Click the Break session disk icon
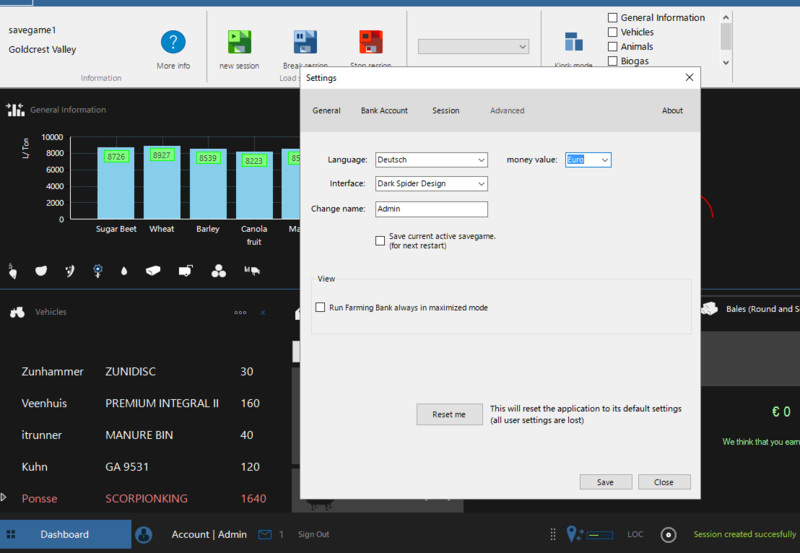This screenshot has width=800, height=553. pyautogui.click(x=304, y=42)
